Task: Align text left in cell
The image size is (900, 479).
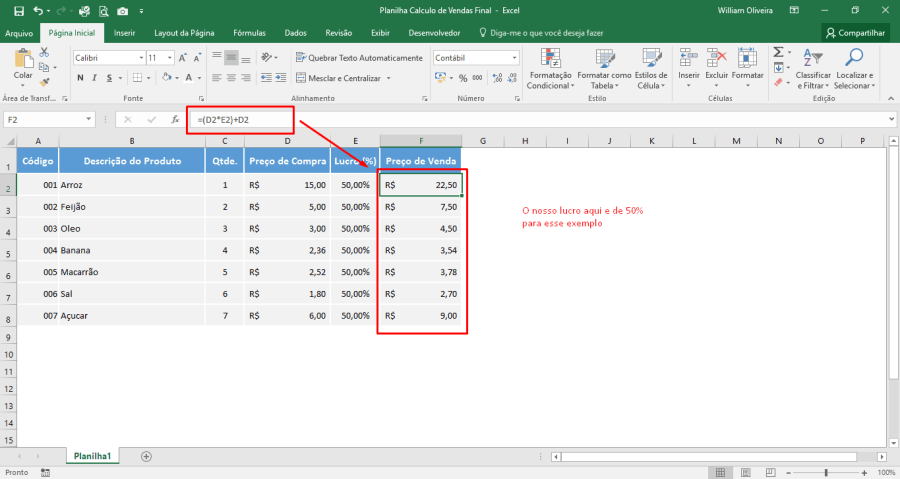Action: click(x=216, y=77)
